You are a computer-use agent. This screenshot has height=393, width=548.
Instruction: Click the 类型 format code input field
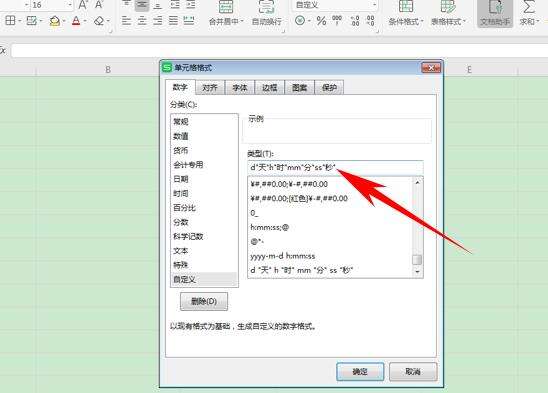pos(335,167)
